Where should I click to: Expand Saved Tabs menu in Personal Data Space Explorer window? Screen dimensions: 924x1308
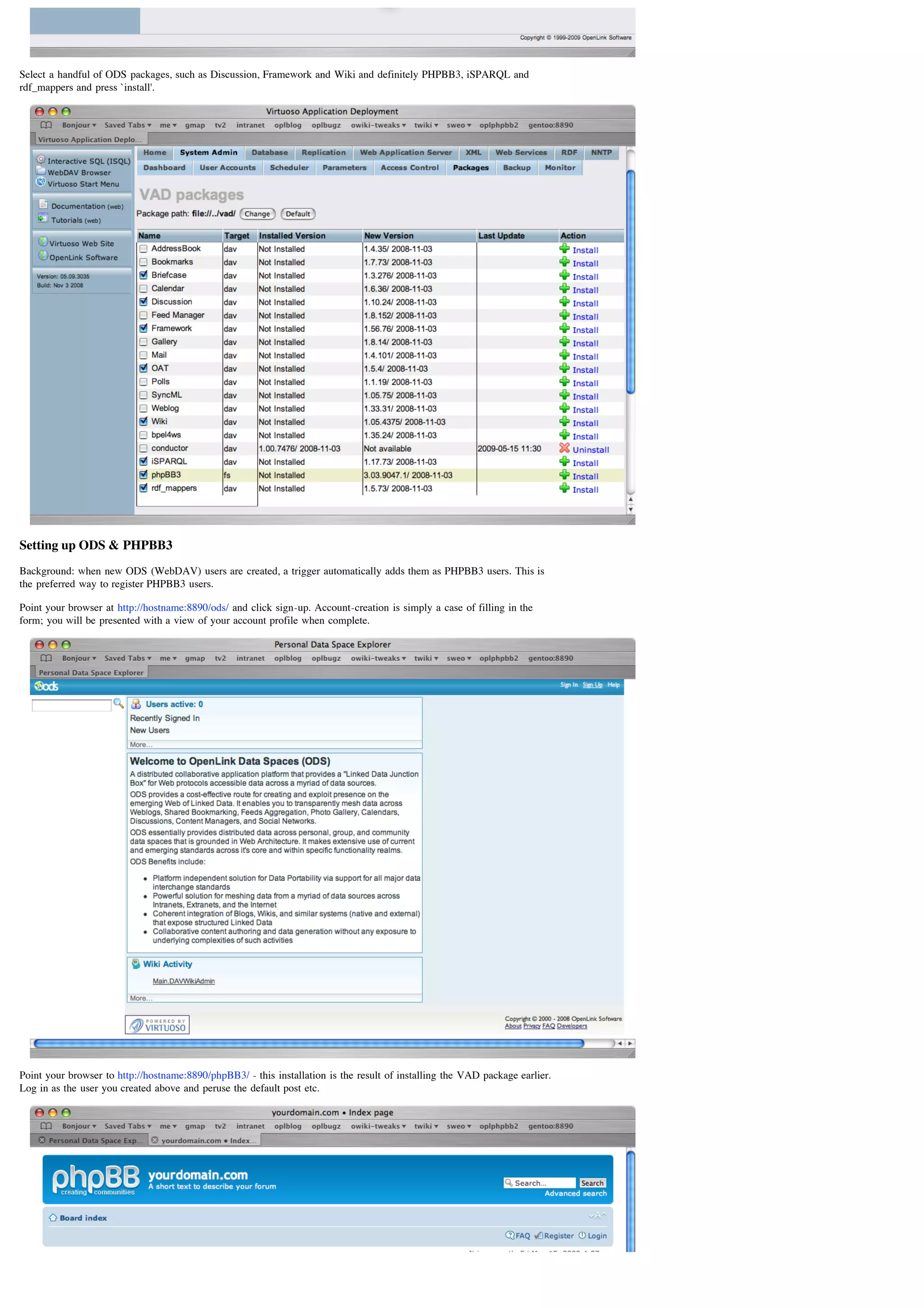[x=128, y=658]
